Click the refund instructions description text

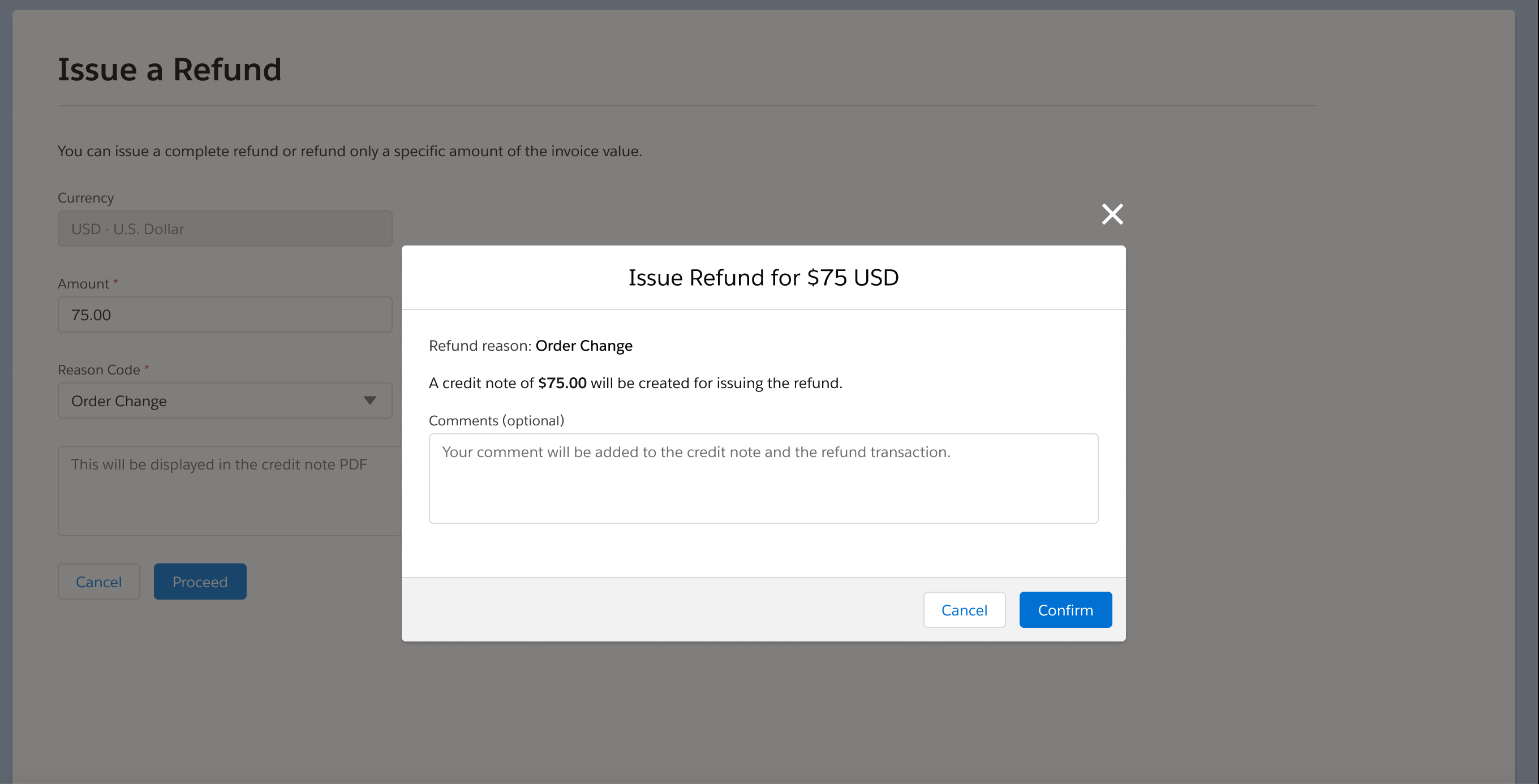[x=350, y=151]
